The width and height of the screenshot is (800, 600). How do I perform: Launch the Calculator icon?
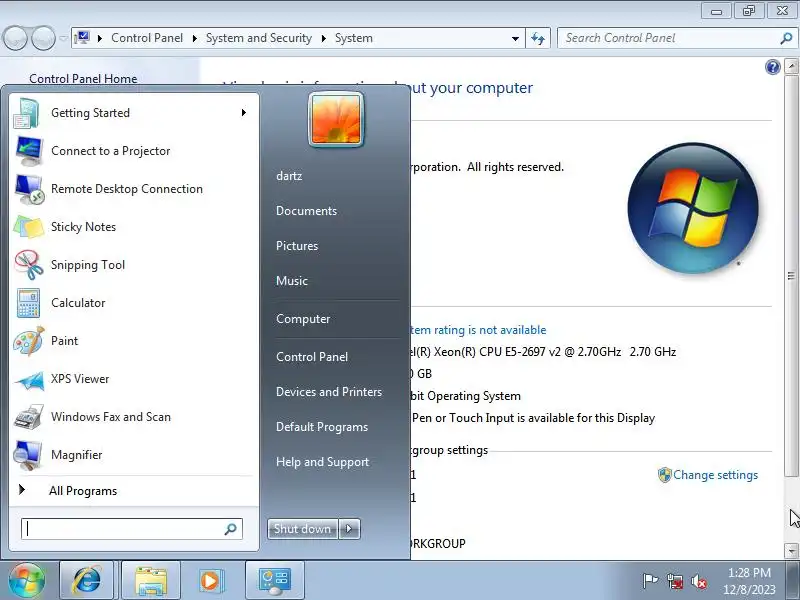pos(28,303)
